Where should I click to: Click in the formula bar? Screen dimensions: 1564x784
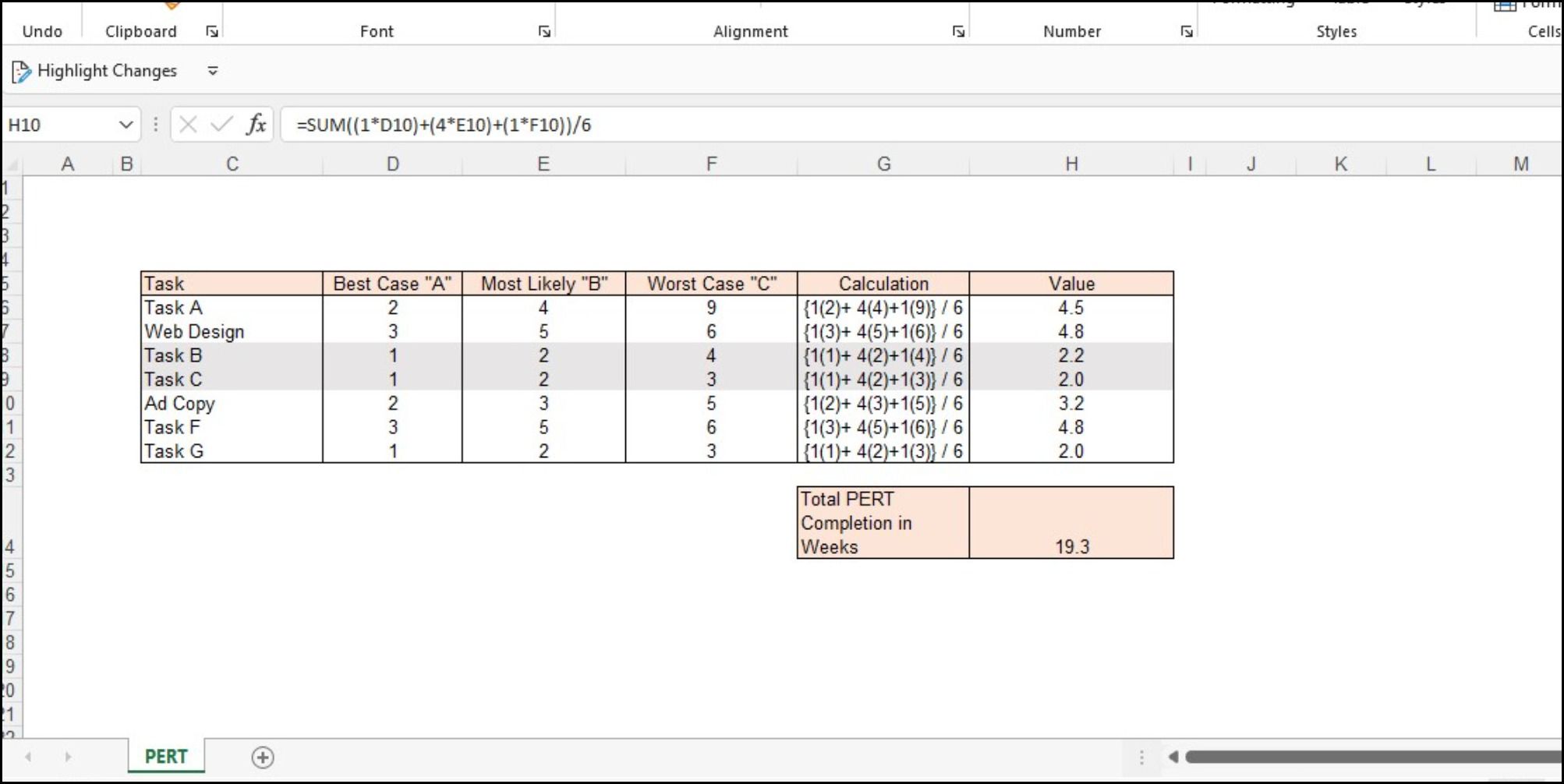920,125
